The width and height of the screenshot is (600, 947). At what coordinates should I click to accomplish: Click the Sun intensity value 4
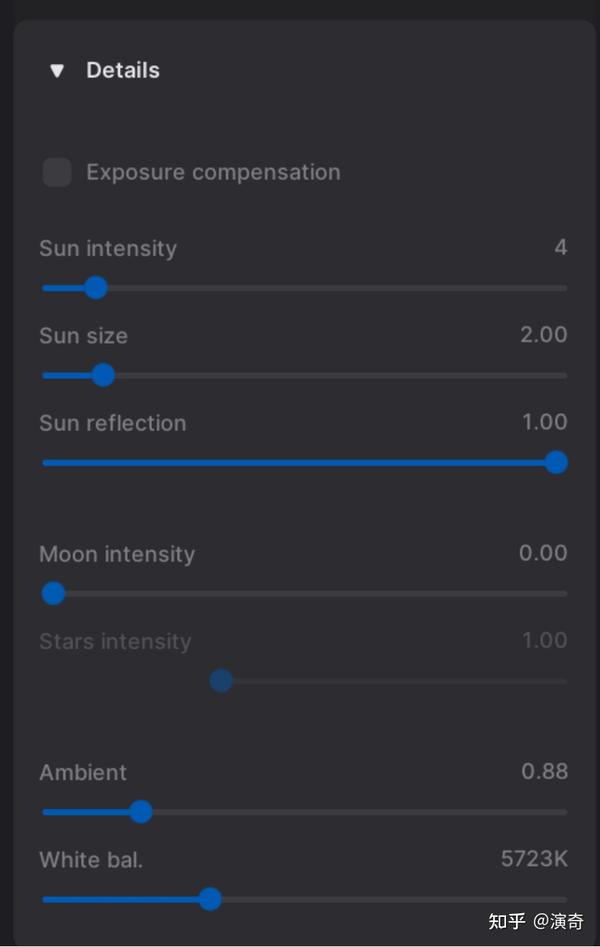click(x=561, y=247)
